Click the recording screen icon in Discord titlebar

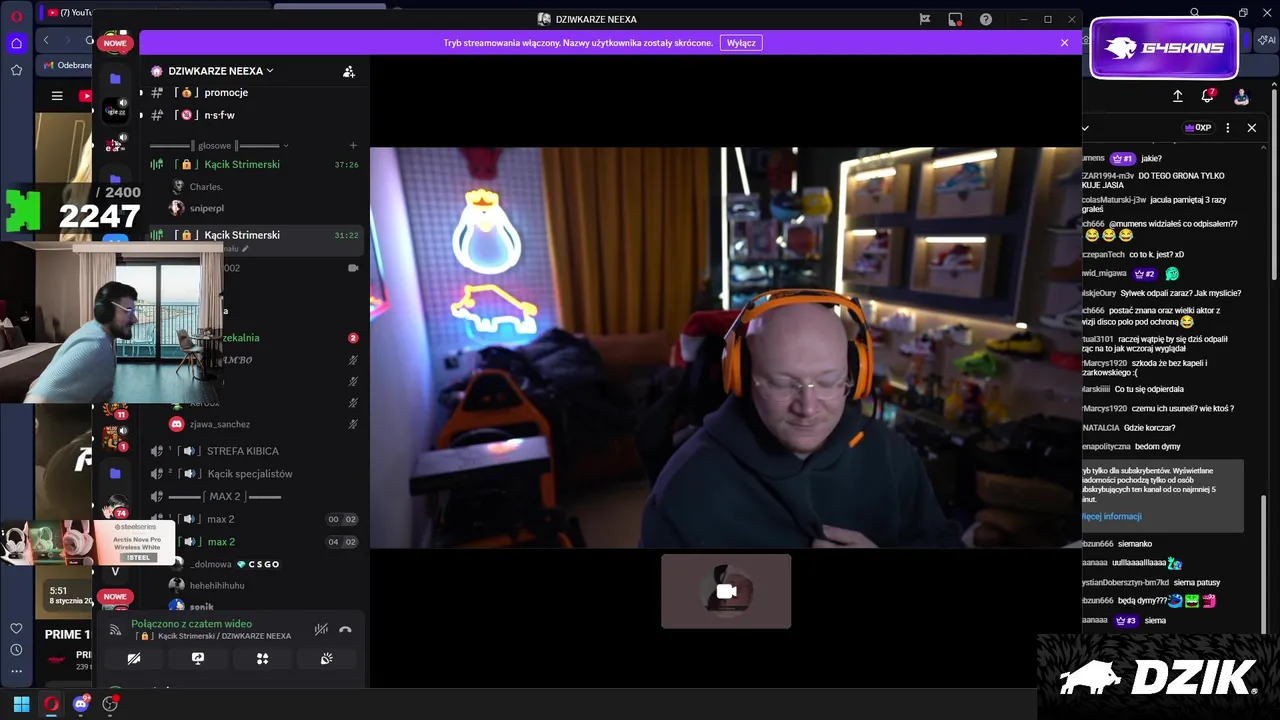tap(955, 19)
